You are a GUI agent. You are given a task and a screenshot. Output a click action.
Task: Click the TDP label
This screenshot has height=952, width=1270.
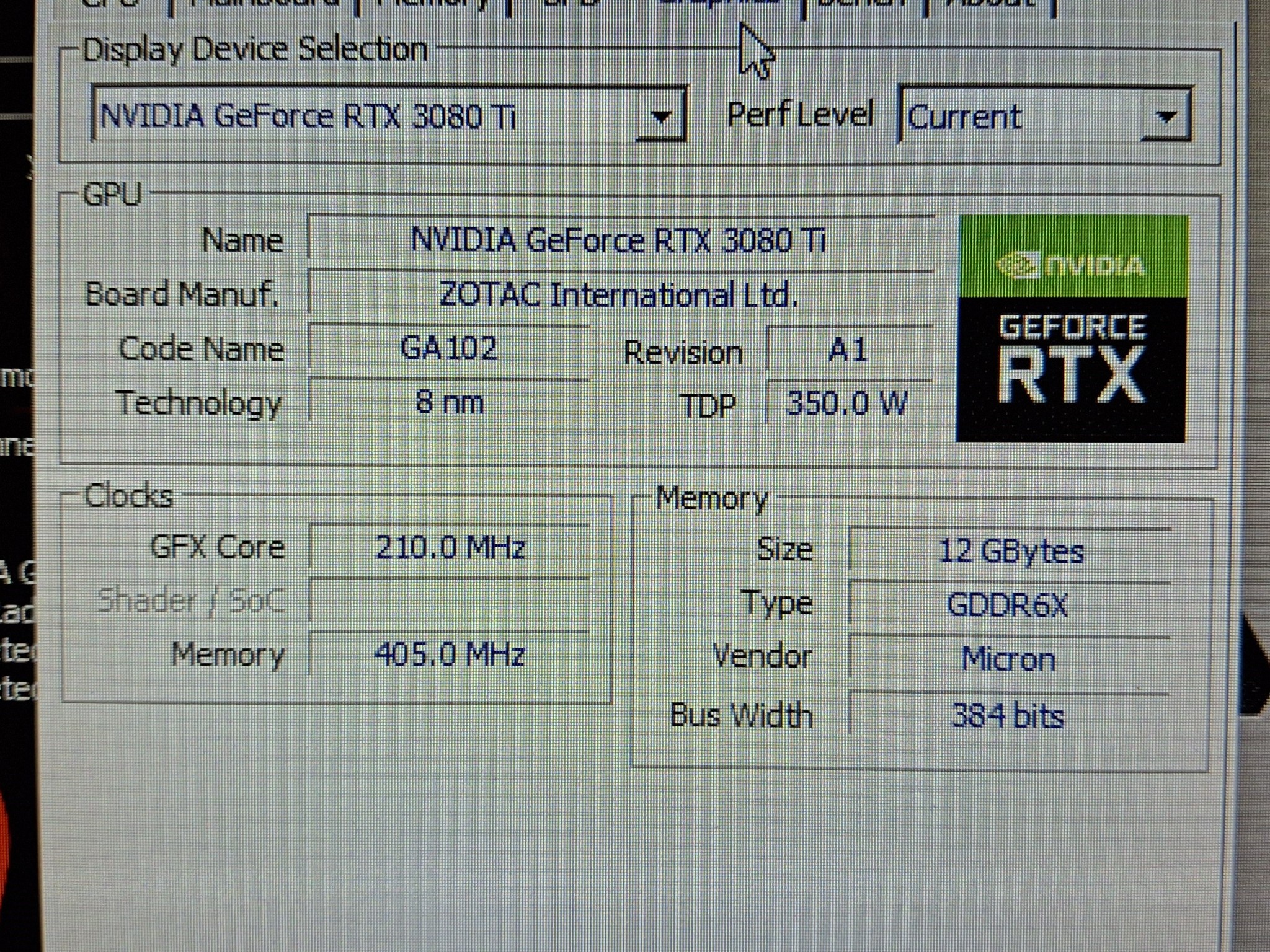coord(708,406)
